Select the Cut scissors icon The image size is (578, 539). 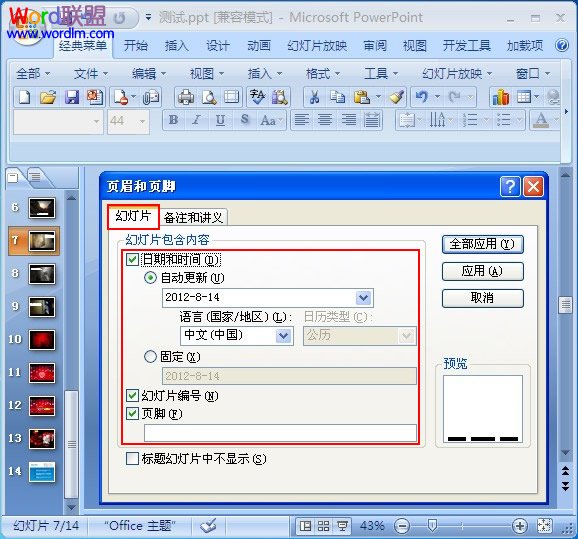(x=314, y=97)
